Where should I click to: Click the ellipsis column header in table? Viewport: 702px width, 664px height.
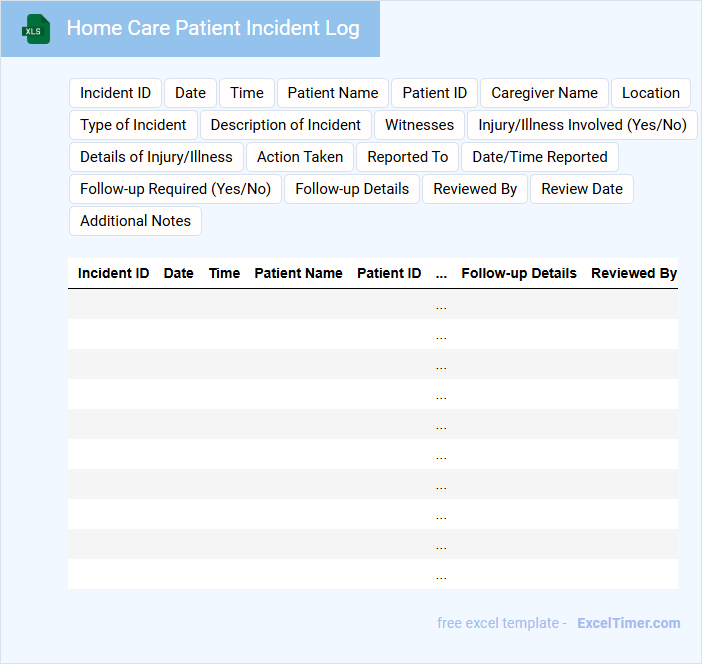441,273
